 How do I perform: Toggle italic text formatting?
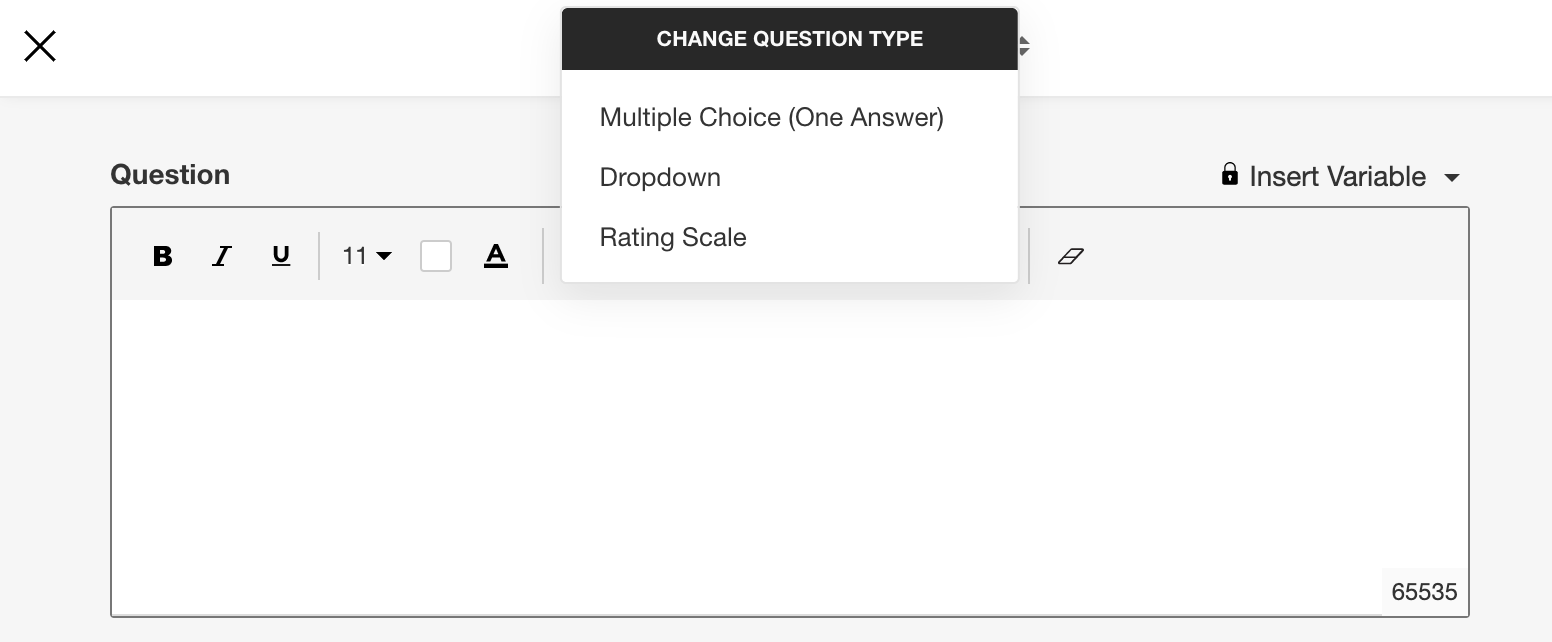(222, 256)
